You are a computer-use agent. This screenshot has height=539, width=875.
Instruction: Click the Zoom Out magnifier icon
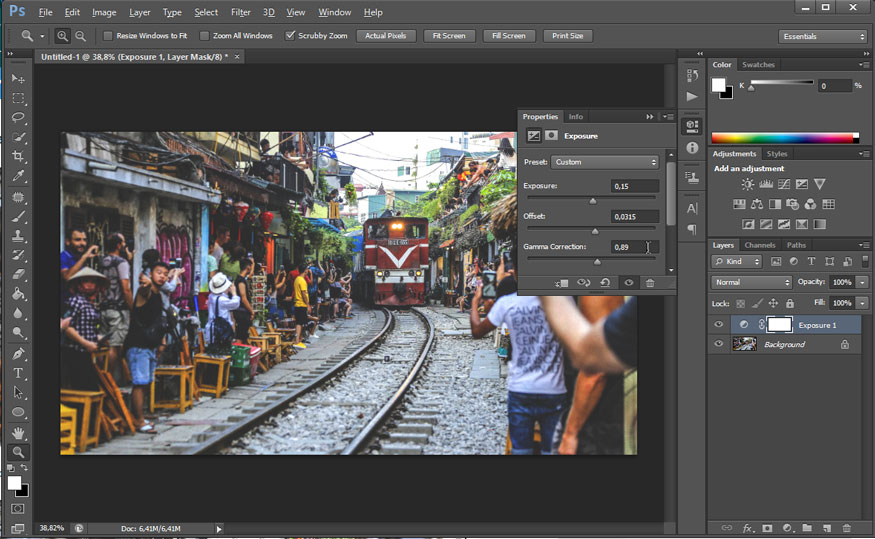pos(80,36)
